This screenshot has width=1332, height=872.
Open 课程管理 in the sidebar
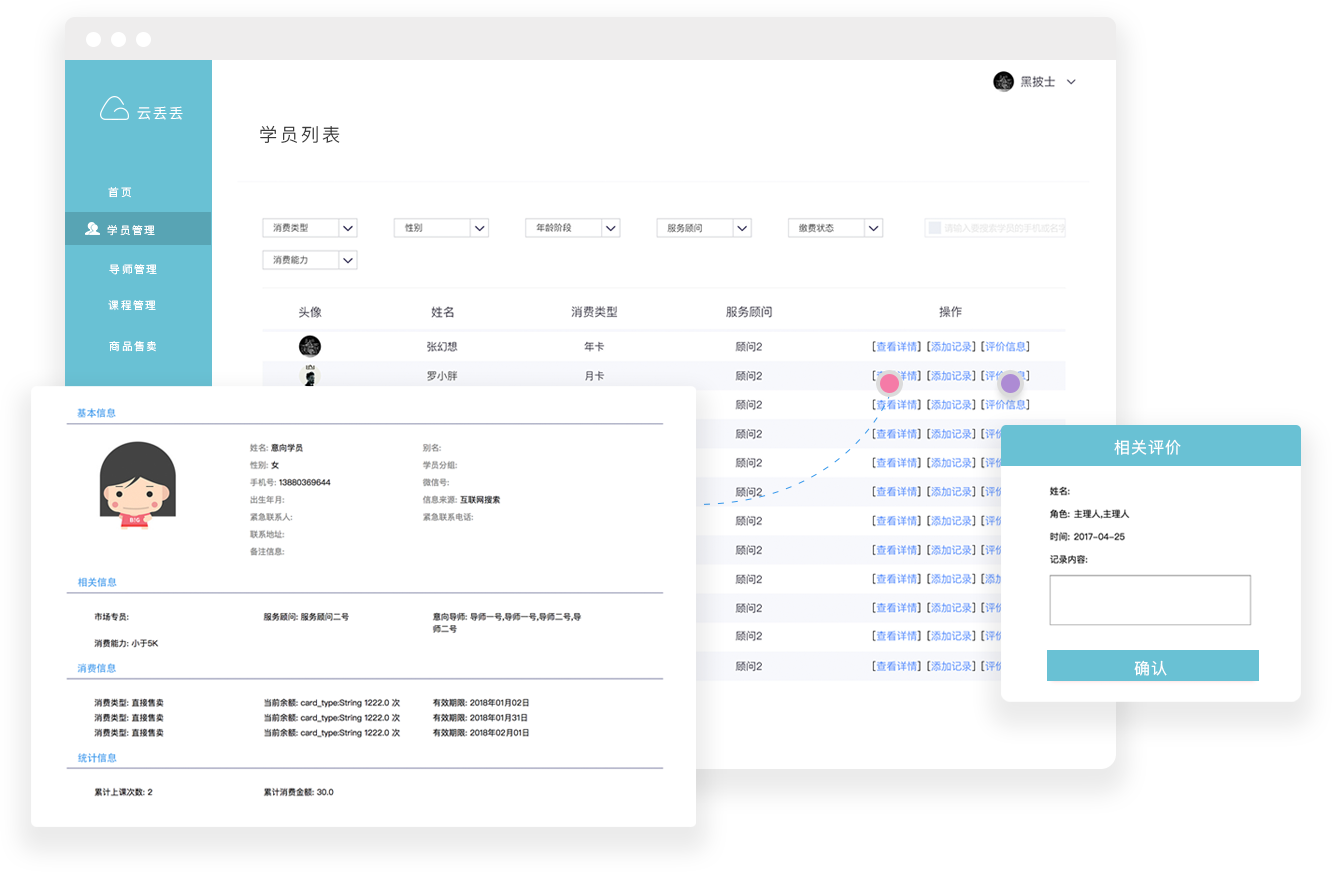tap(132, 305)
